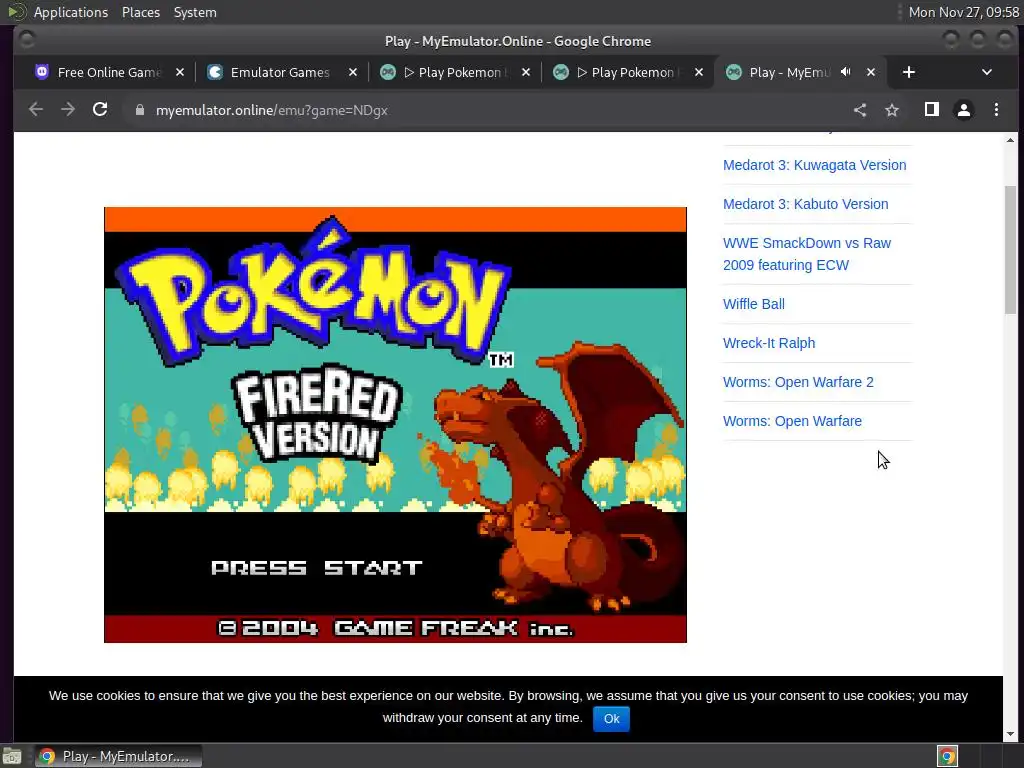This screenshot has width=1024, height=768.
Task: Expand the tab search chevron
Action: 987,72
